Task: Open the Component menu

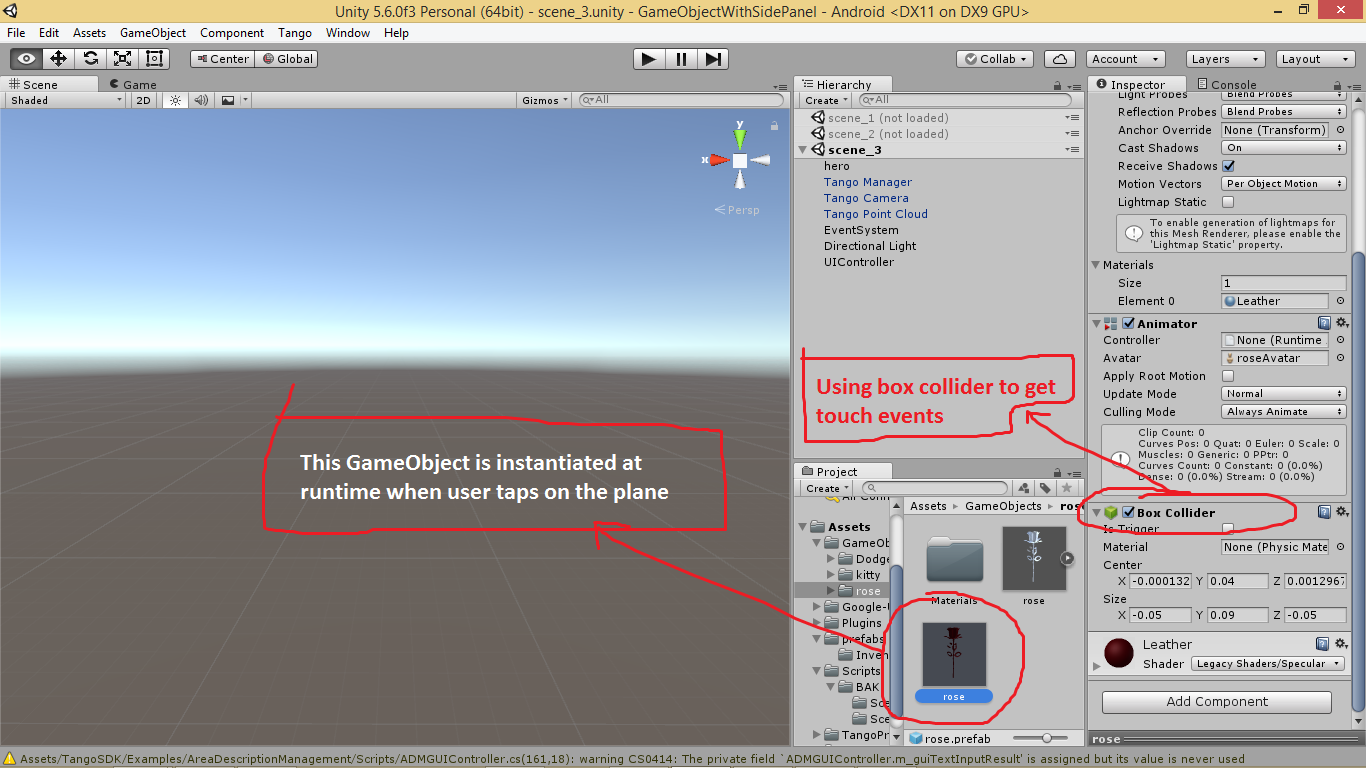Action: [232, 33]
